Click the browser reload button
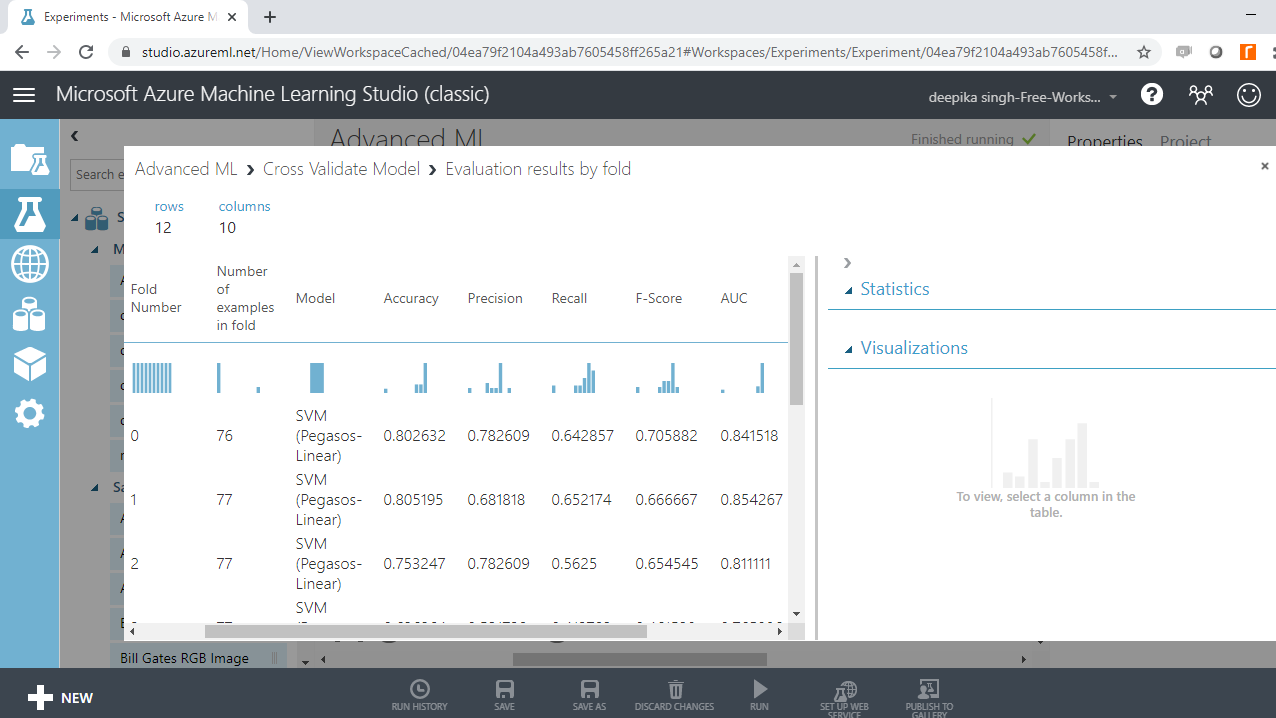 tap(86, 52)
